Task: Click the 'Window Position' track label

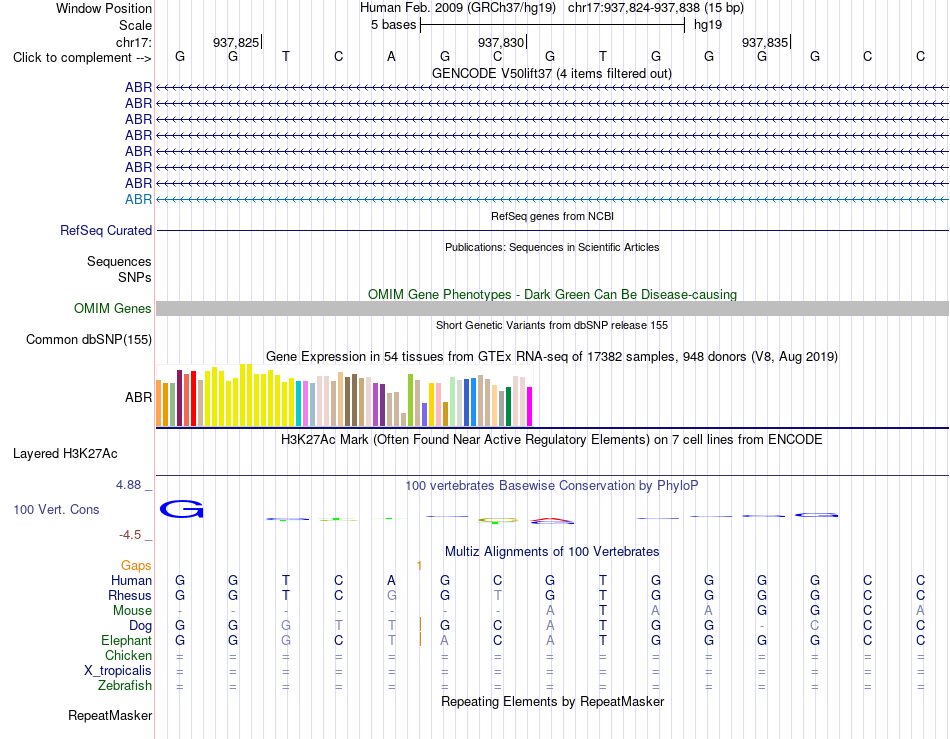Action: pos(104,8)
